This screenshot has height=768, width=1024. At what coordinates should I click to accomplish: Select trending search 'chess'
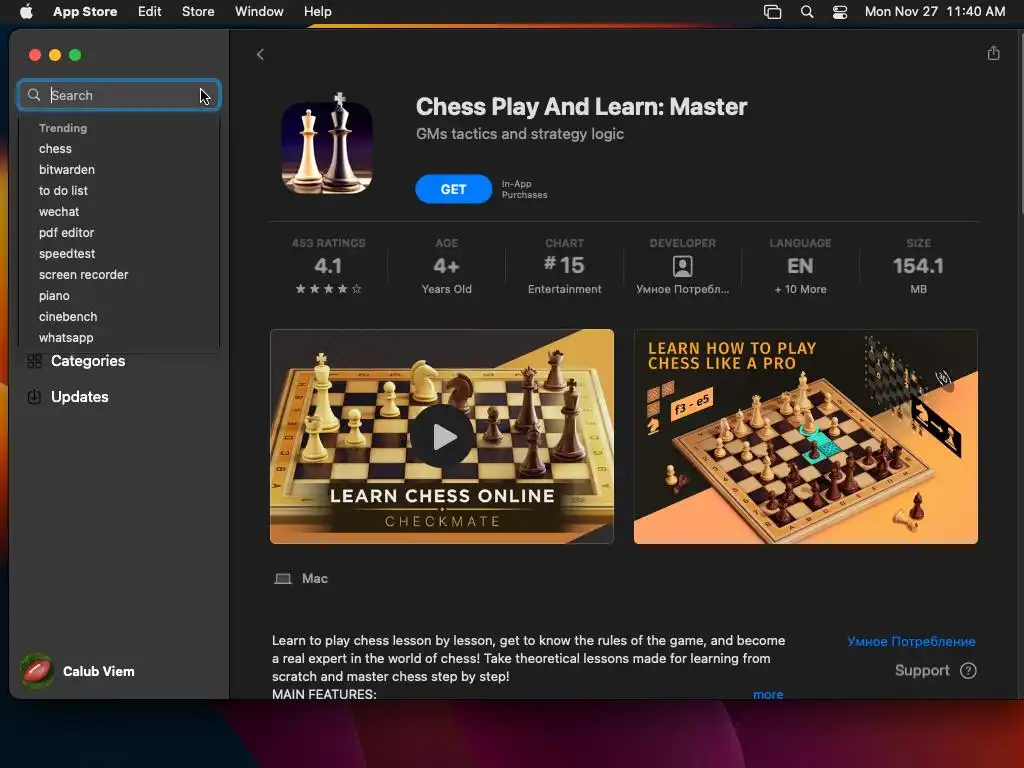tap(56, 149)
